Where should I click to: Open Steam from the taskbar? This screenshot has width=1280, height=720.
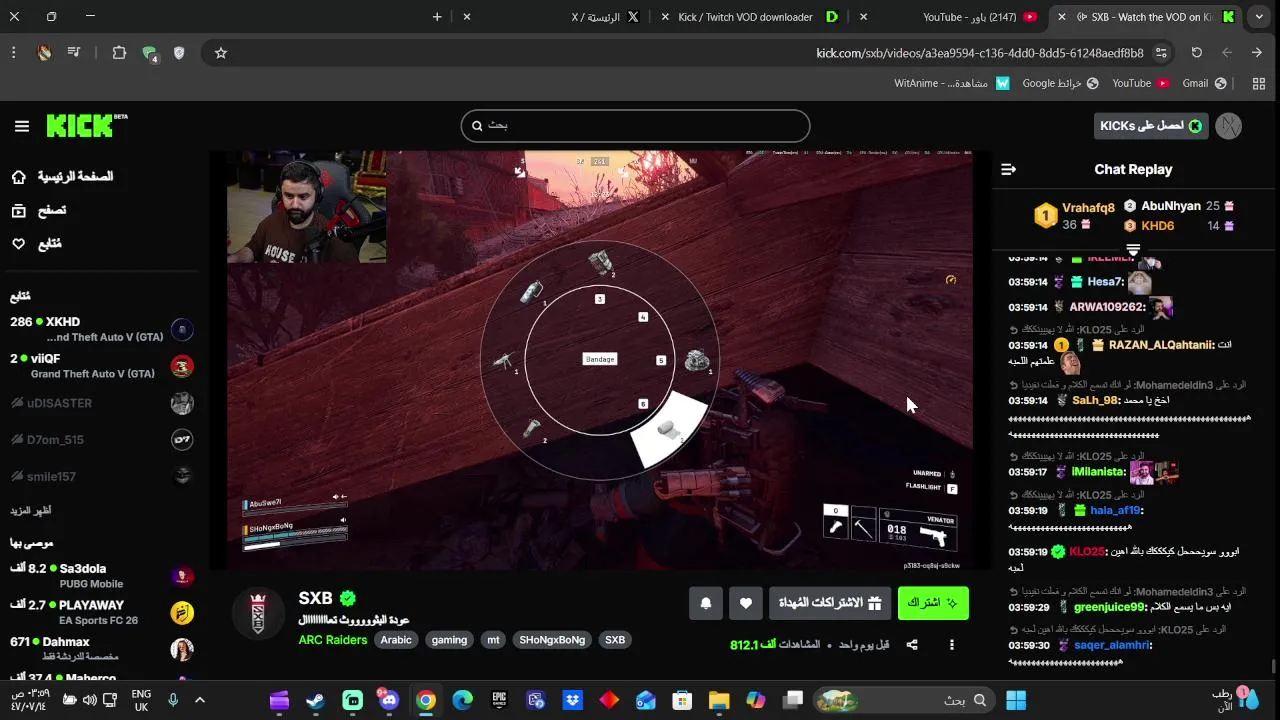point(315,700)
